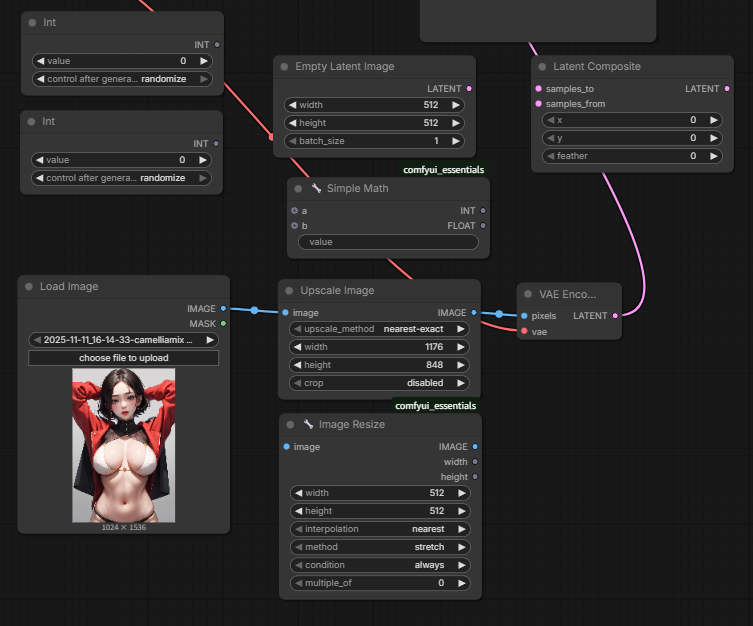Screen dimensions: 753x626
Task: Click the LATENT output port on VAE Encode
Action: tap(615, 315)
